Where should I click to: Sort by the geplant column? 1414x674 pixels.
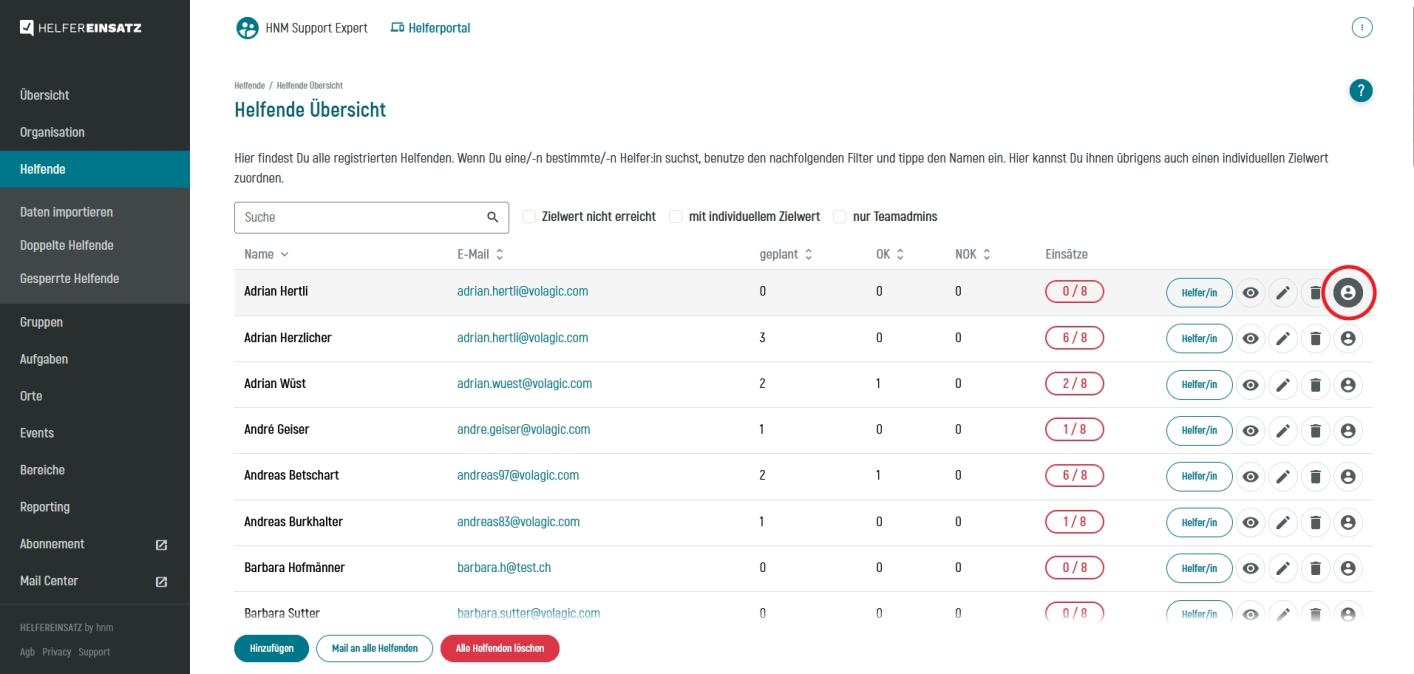coord(786,255)
